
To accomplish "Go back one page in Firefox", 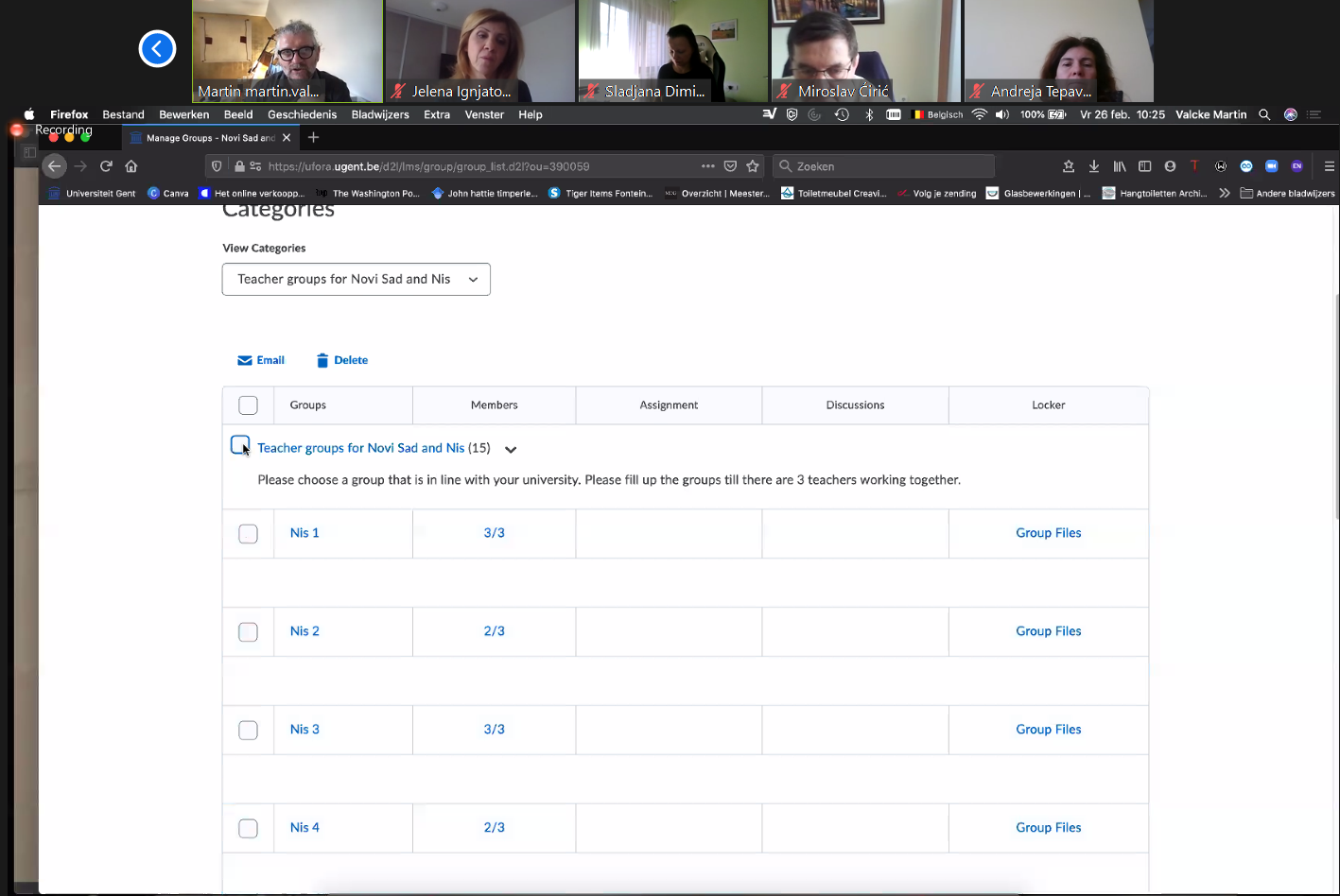I will pos(55,166).
